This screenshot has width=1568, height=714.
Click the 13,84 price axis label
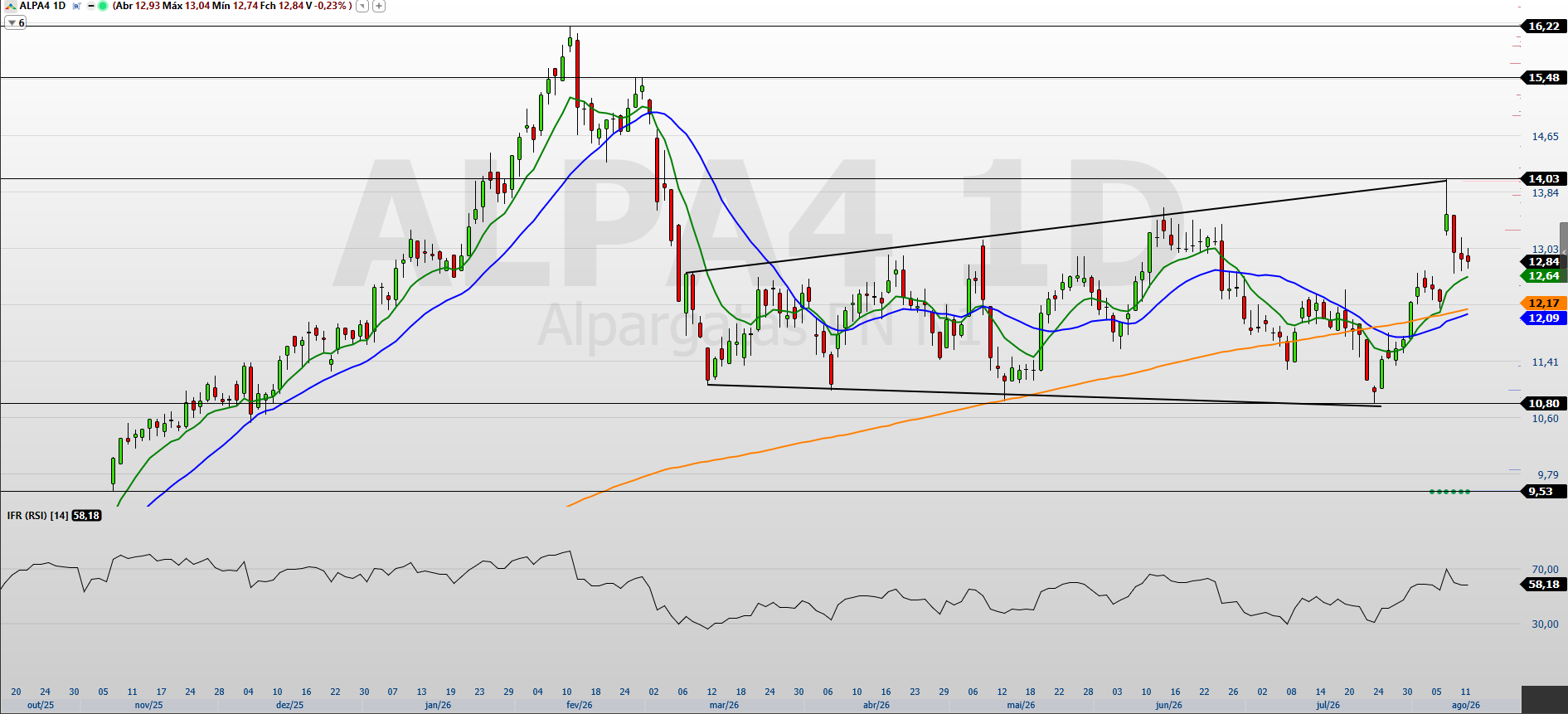pyautogui.click(x=1545, y=192)
